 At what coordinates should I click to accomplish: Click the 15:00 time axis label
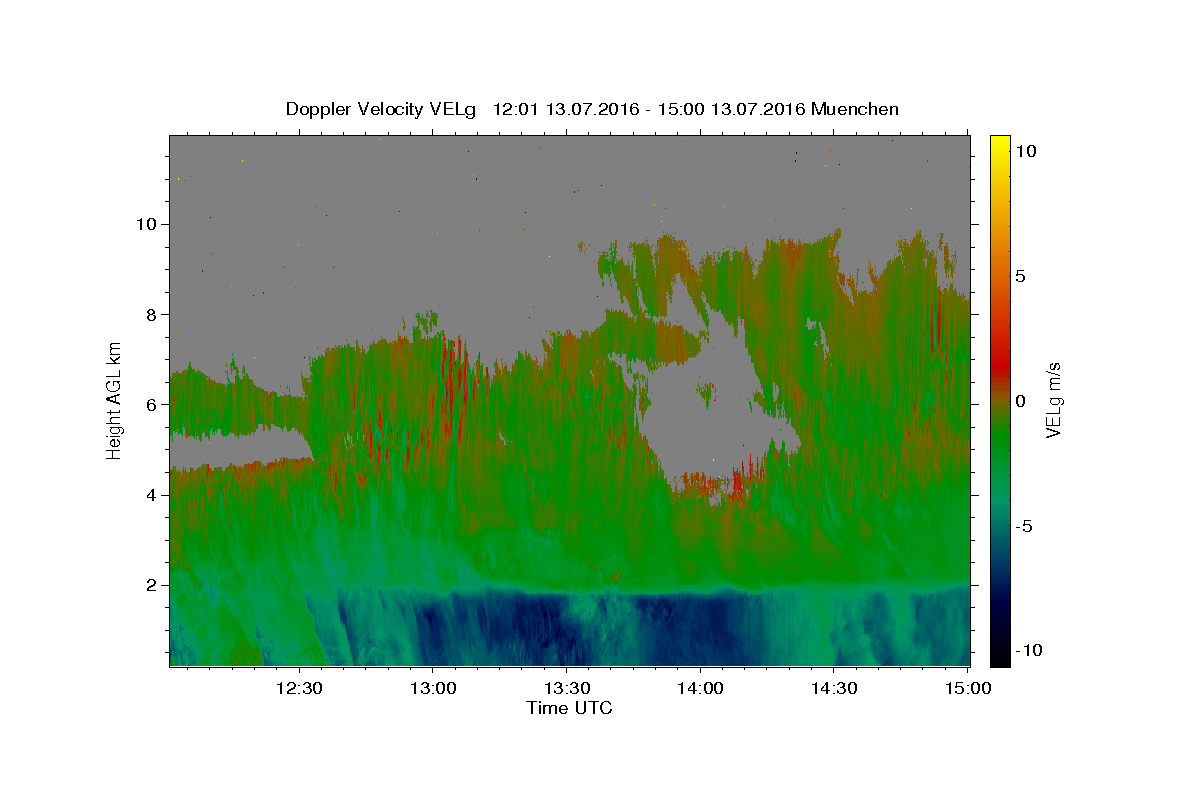[x=968, y=688]
